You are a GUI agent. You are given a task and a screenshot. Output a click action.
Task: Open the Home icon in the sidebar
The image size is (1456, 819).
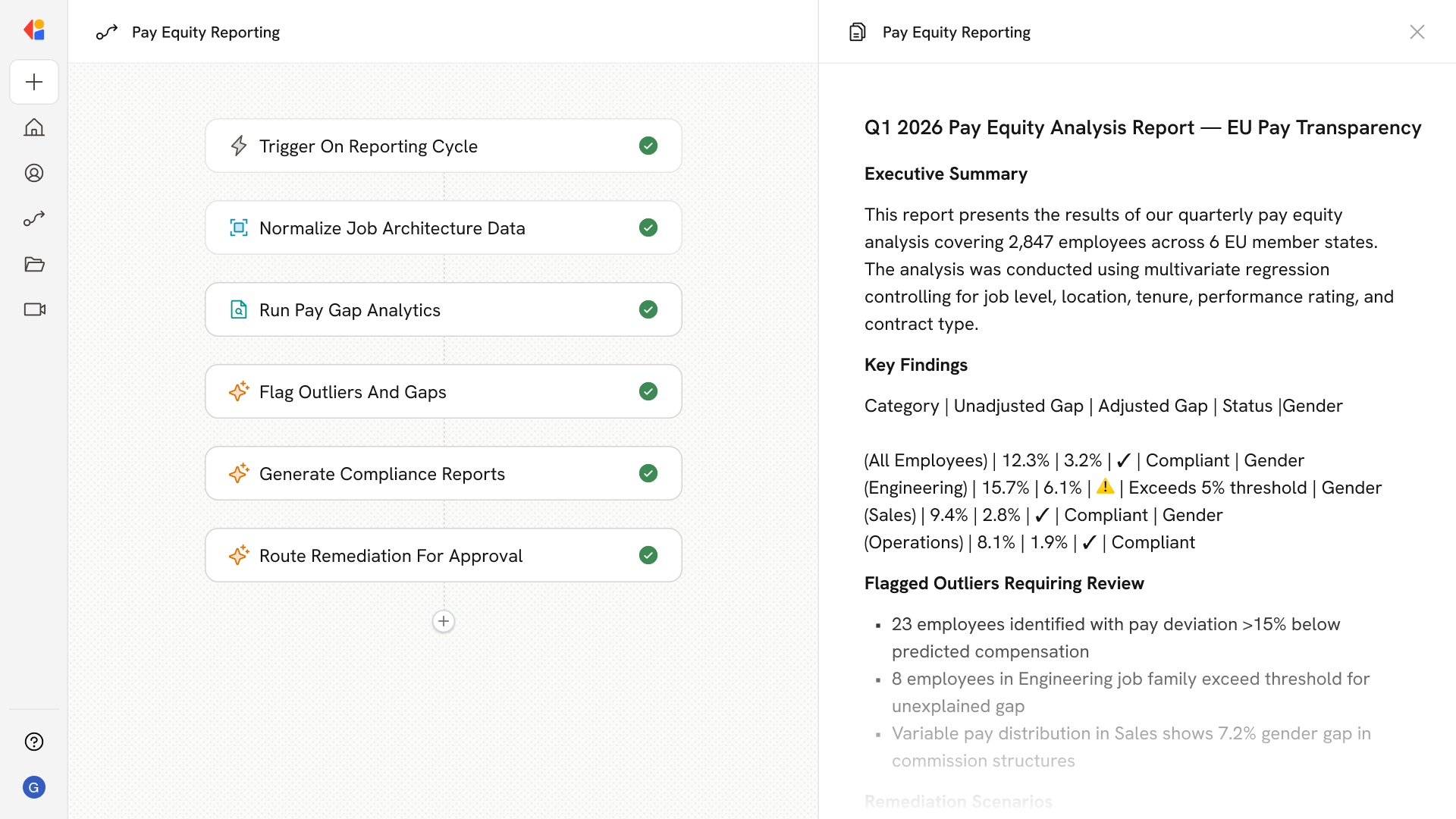coord(34,127)
